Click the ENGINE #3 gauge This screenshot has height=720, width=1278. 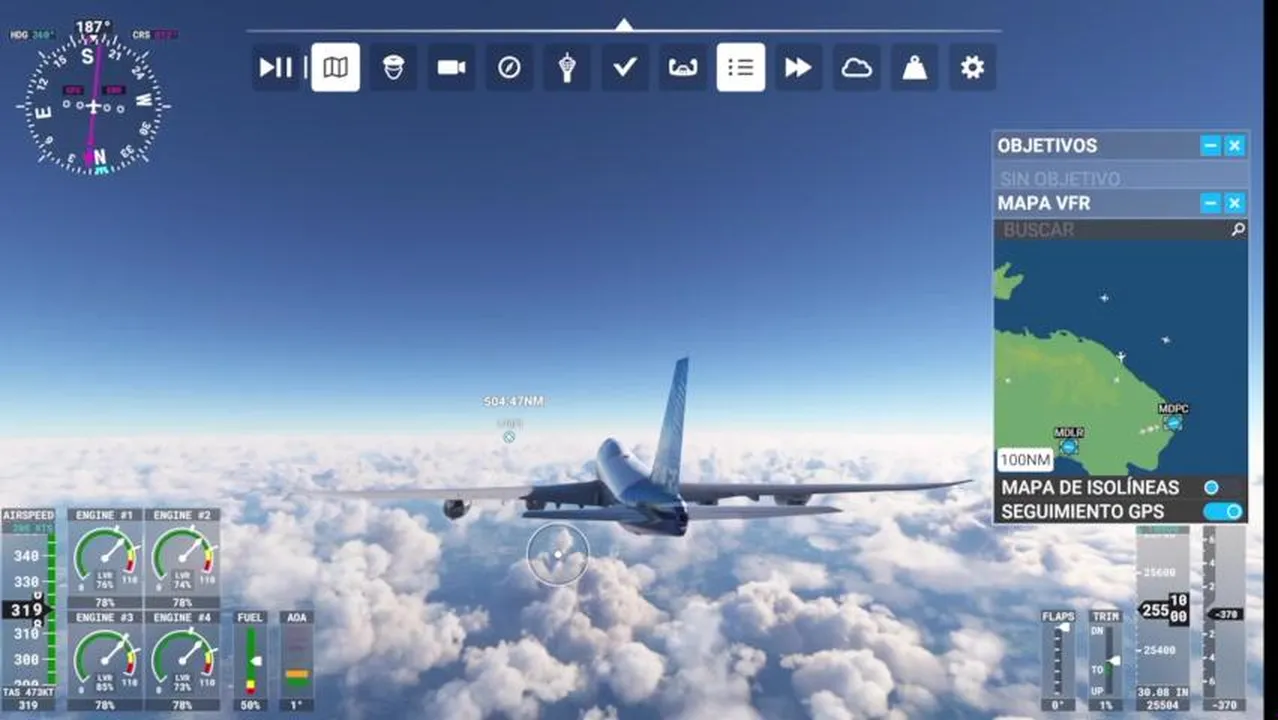point(105,660)
